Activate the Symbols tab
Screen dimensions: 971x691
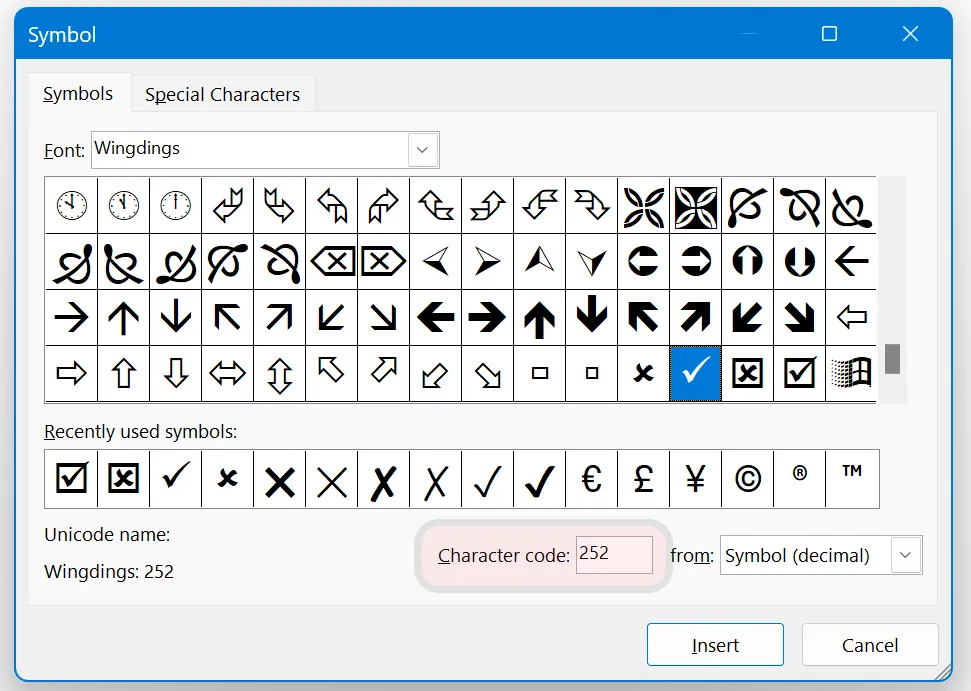pos(79,93)
